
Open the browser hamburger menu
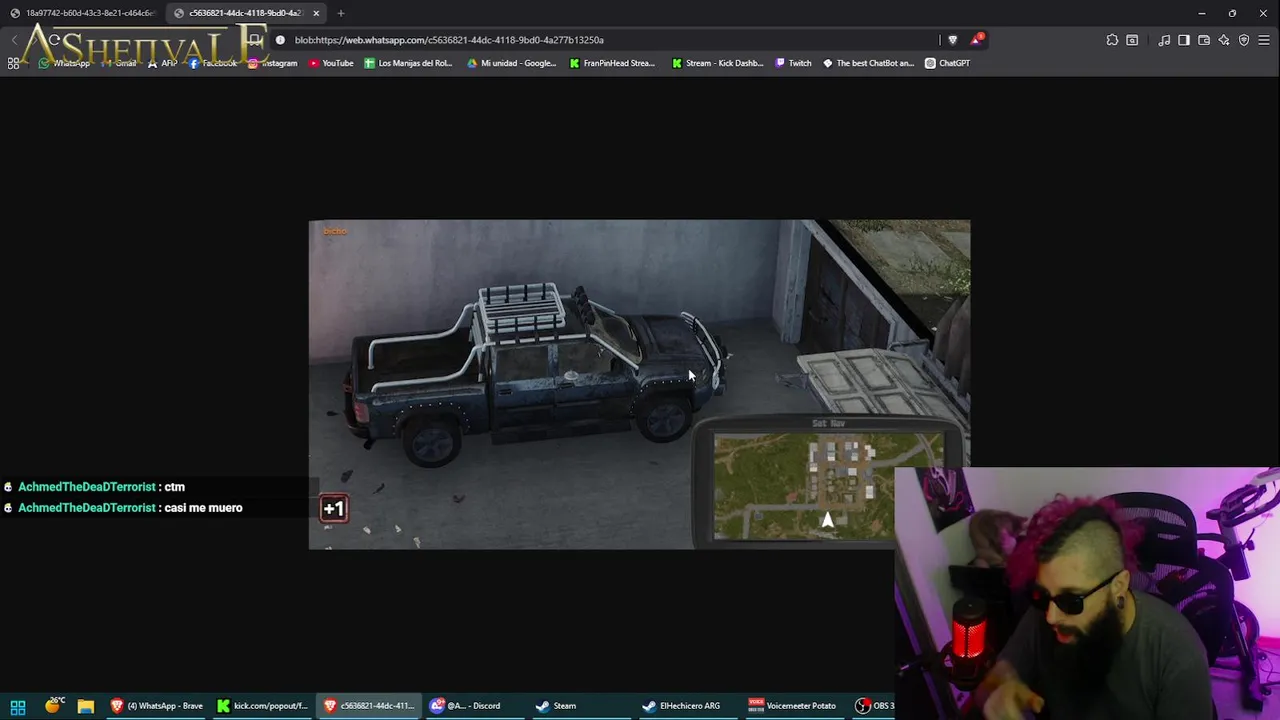1264,40
